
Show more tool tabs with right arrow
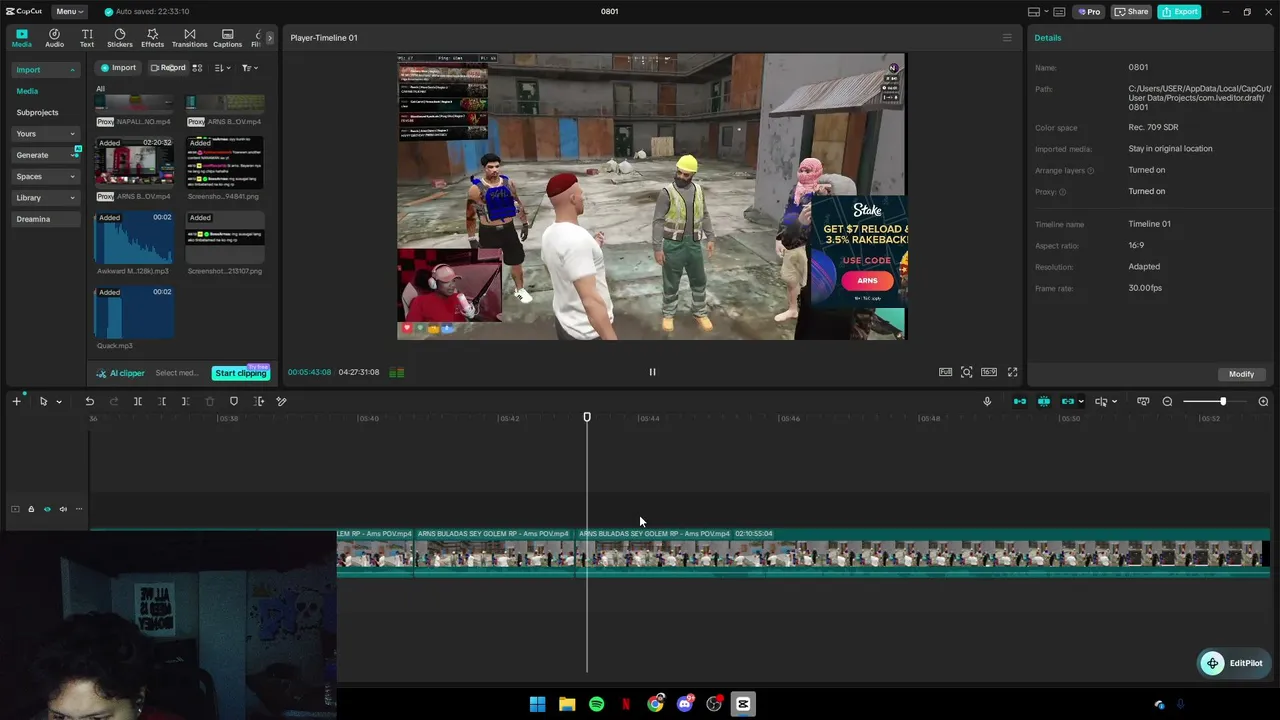click(269, 38)
